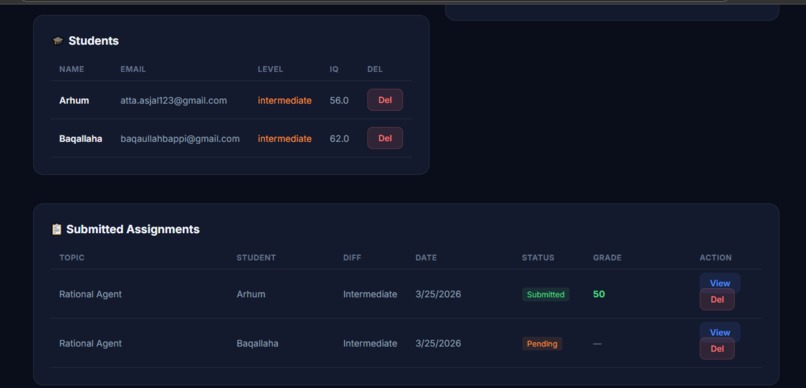The image size is (806, 388).
Task: Click the orange Pending status badge
Action: (542, 344)
